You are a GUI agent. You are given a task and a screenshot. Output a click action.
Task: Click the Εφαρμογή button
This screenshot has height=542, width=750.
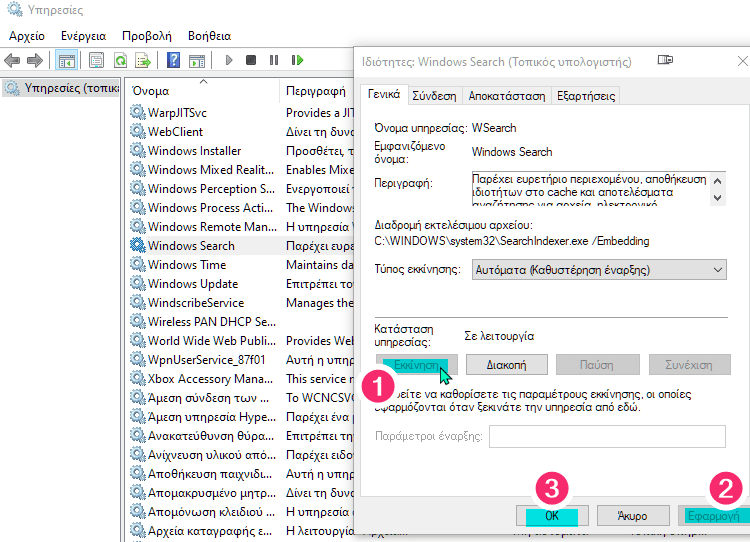(714, 516)
